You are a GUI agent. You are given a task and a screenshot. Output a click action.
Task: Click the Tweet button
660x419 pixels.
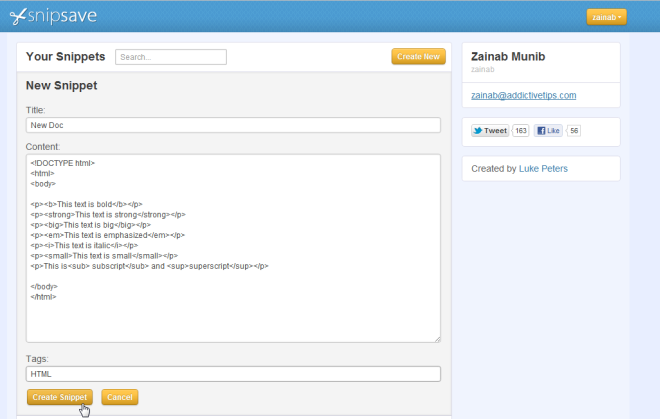490,131
